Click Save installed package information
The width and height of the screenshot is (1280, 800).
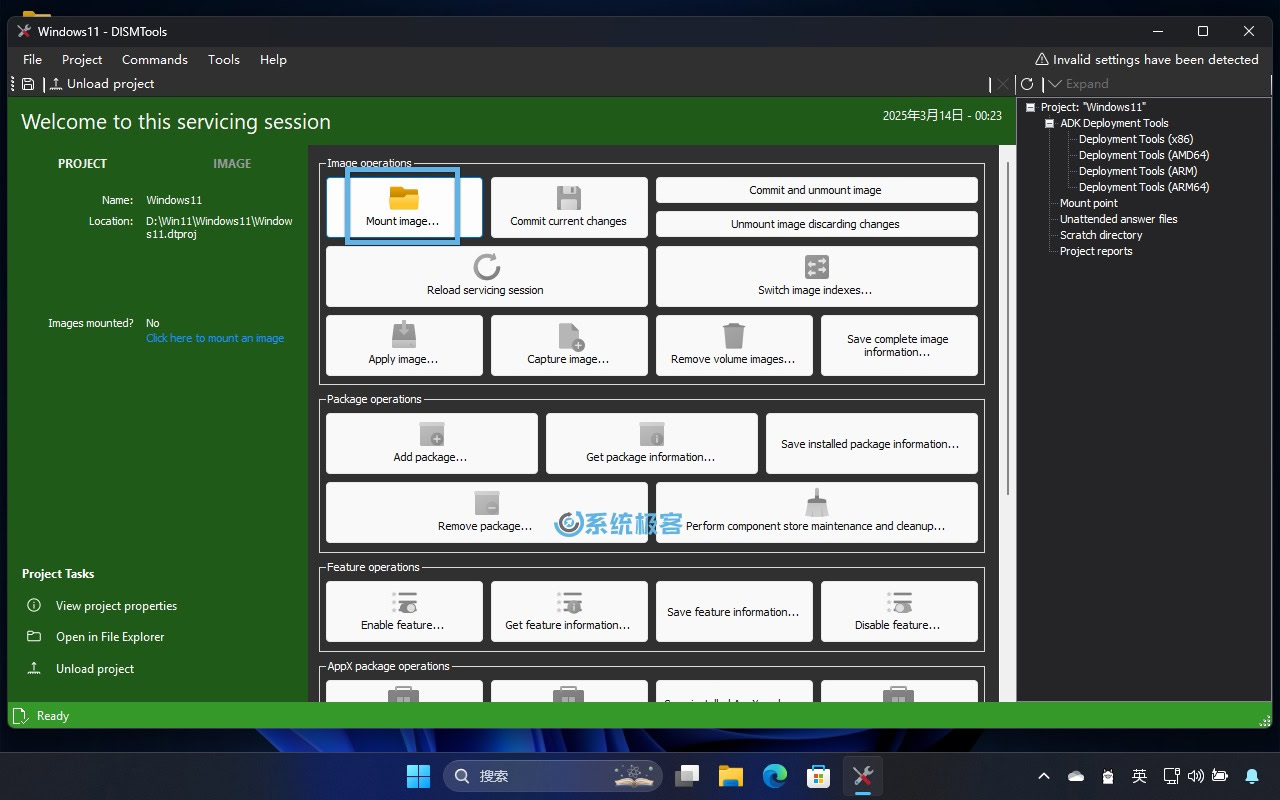pyautogui.click(x=871, y=443)
